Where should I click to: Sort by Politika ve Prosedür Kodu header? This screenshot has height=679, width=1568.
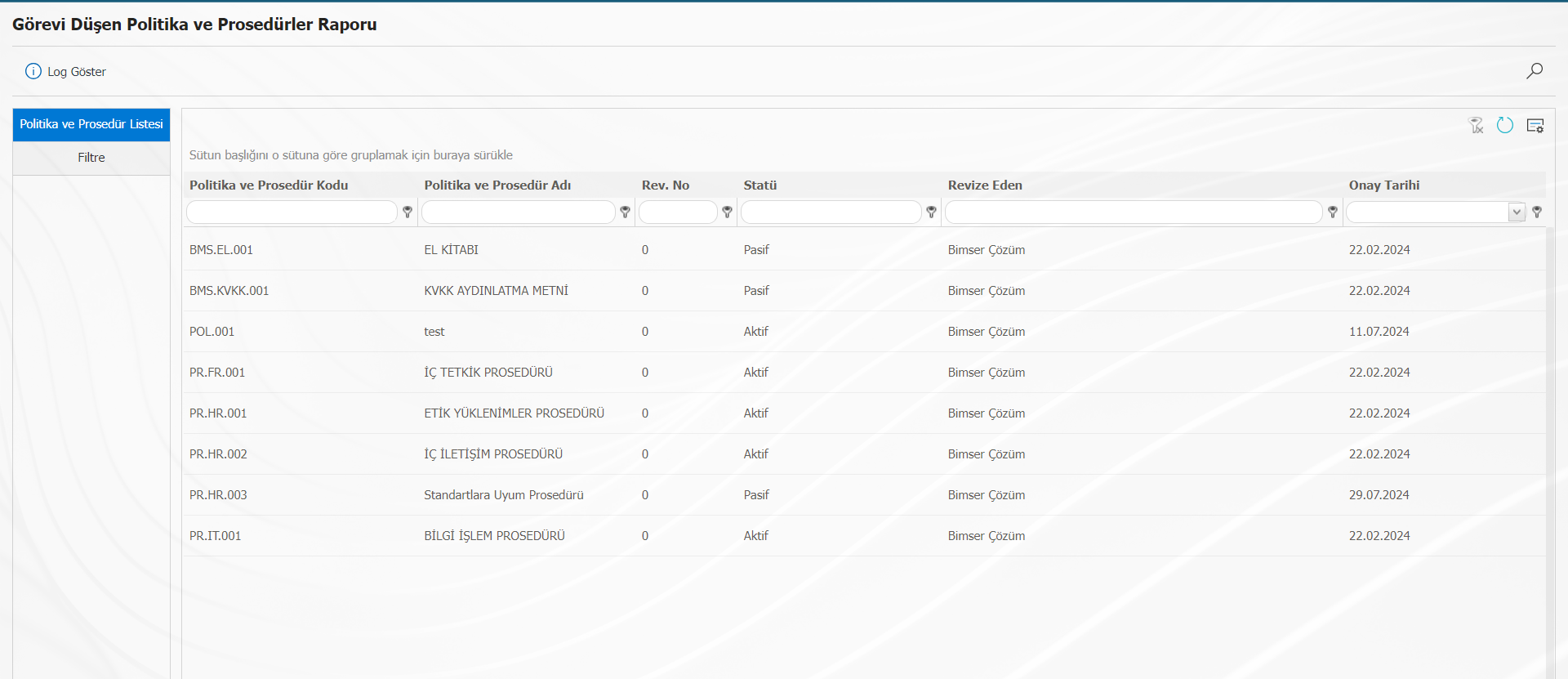pyautogui.click(x=269, y=185)
